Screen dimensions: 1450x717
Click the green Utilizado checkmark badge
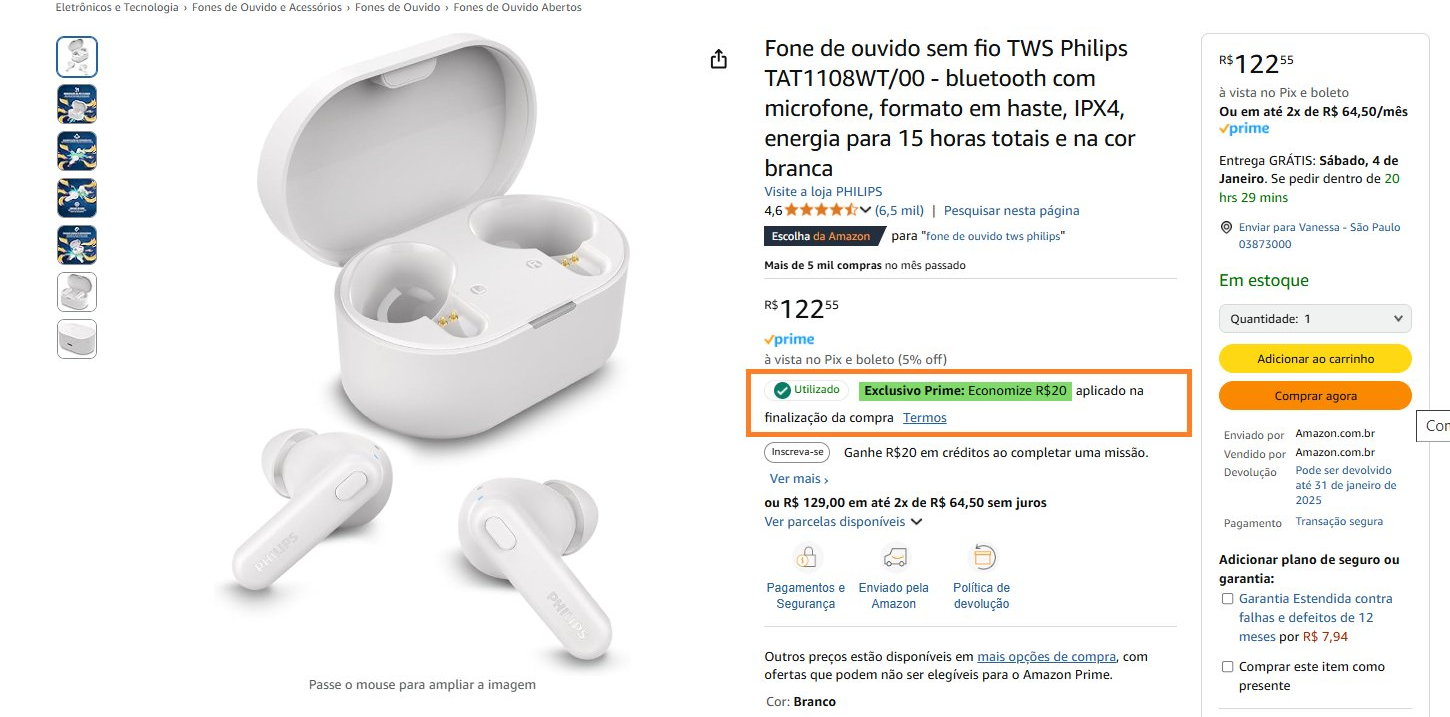[x=807, y=390]
